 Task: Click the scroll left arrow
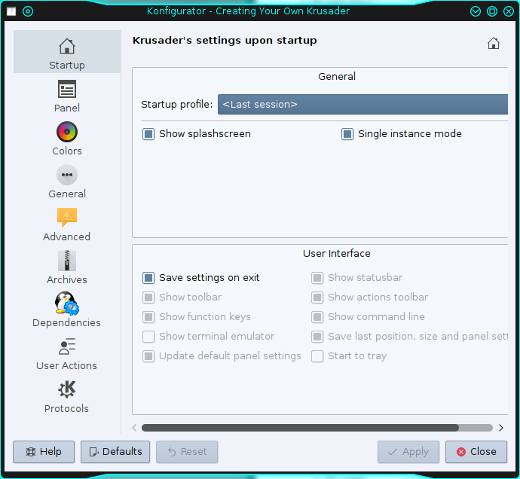[134, 428]
